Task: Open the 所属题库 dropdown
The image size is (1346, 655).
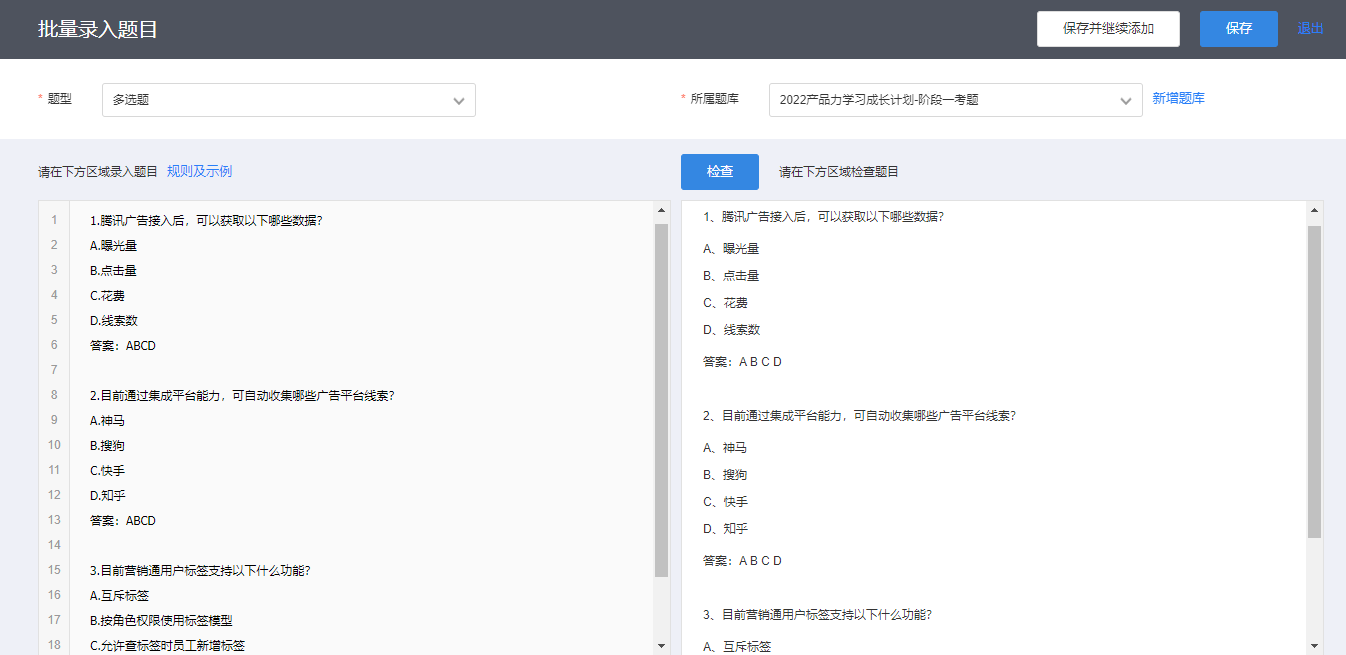Action: tap(956, 100)
